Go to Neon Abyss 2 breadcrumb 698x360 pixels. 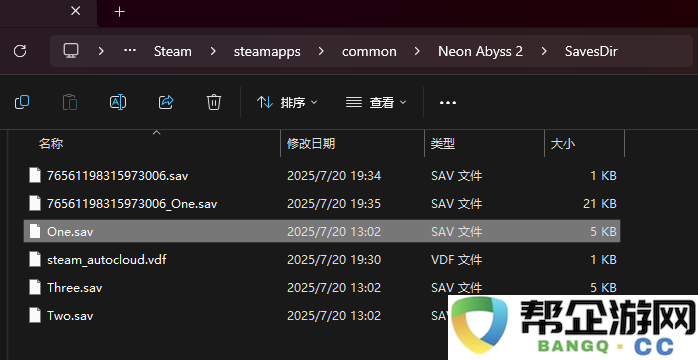click(x=480, y=52)
